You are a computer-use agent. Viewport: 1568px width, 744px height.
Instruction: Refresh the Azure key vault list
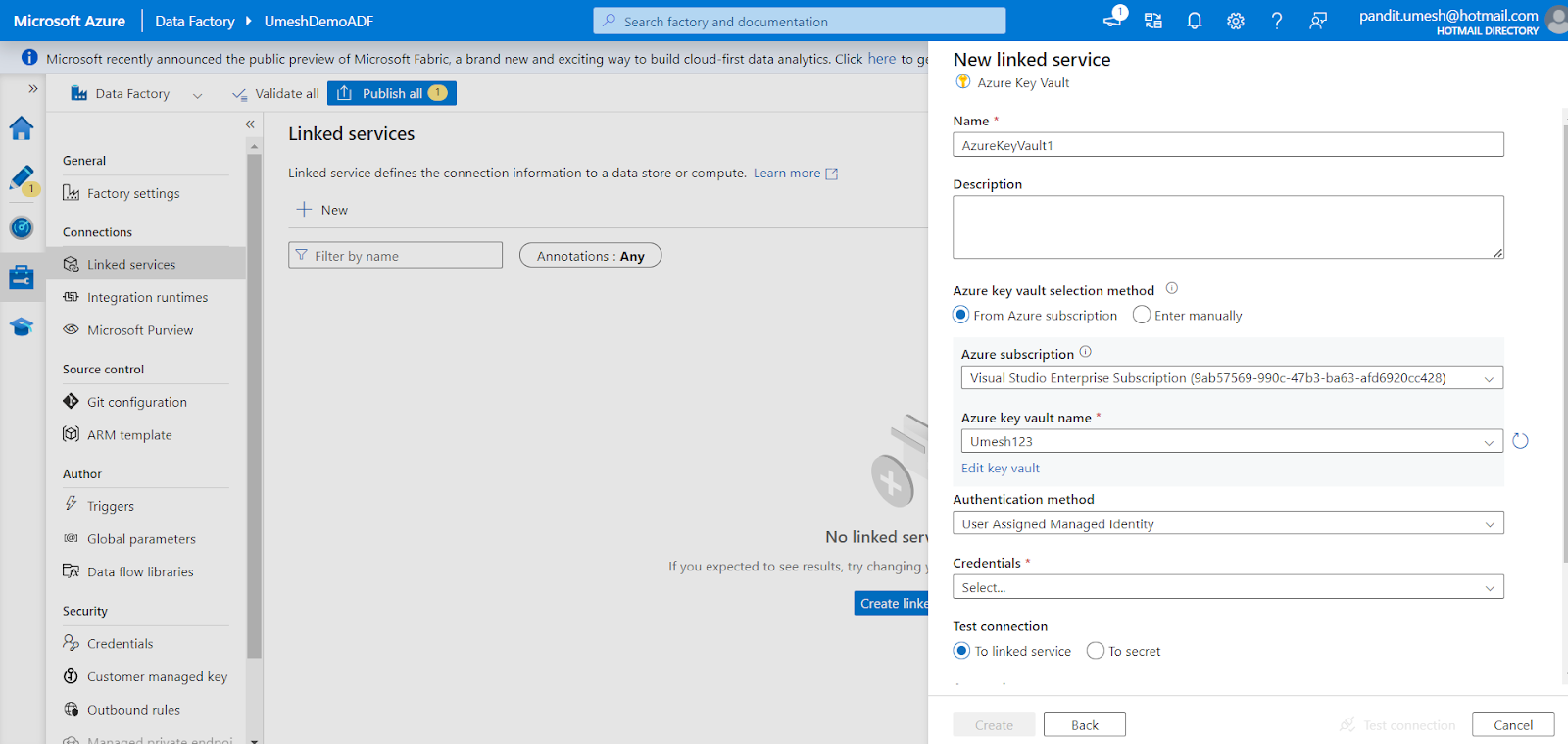coord(1520,441)
